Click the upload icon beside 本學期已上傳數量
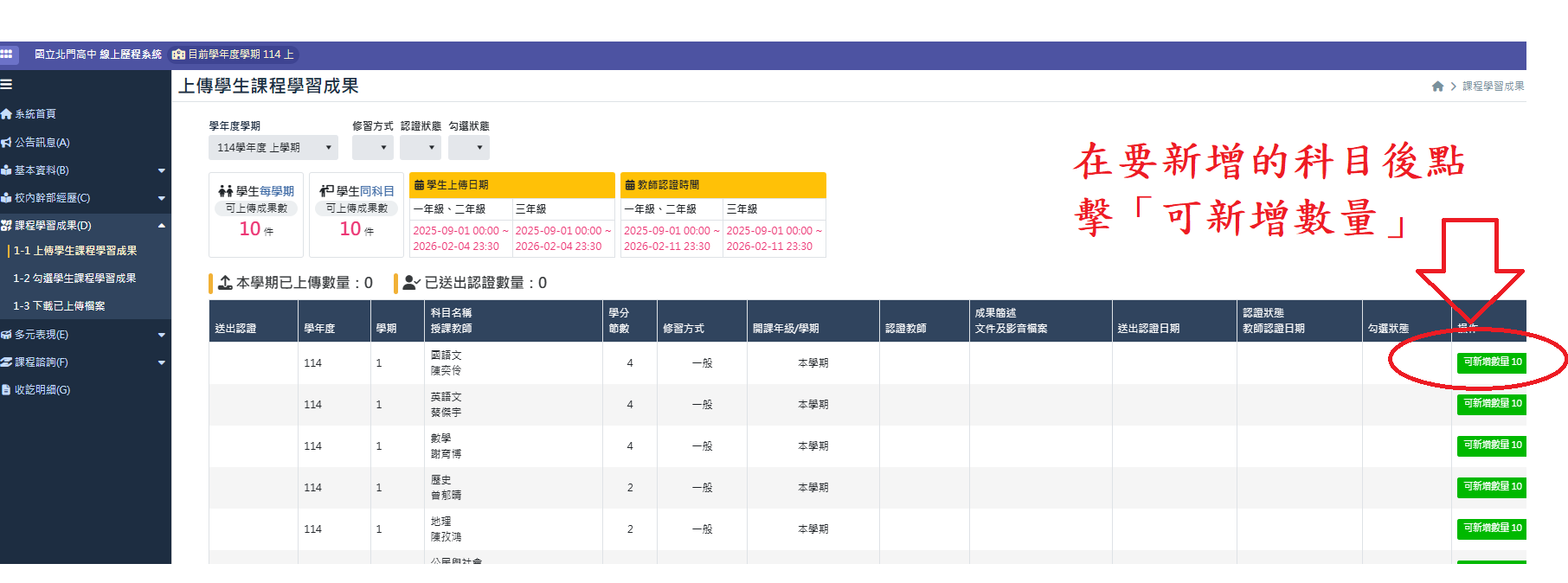This screenshot has width=1568, height=583. 225,283
